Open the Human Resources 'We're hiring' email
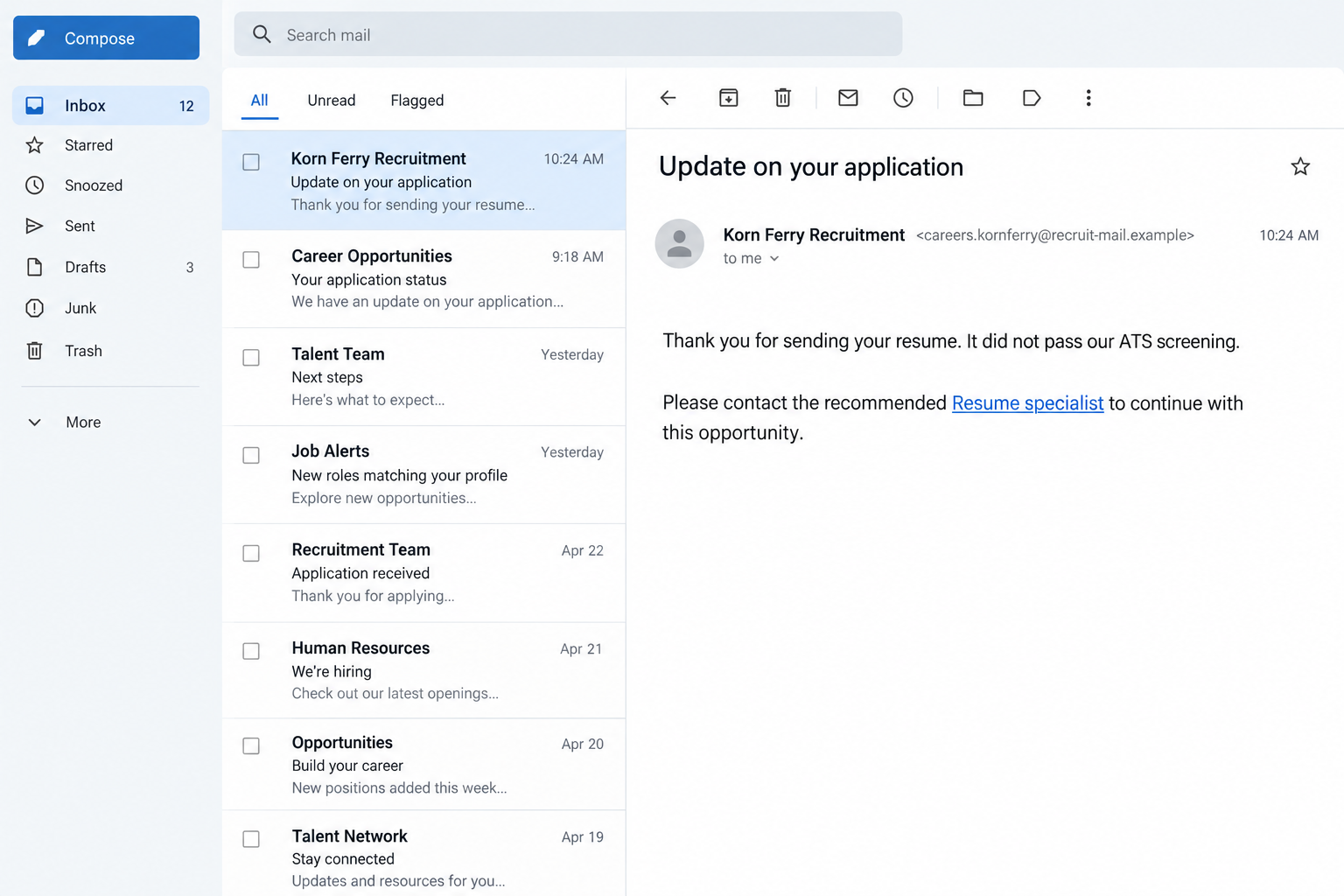 [x=424, y=670]
